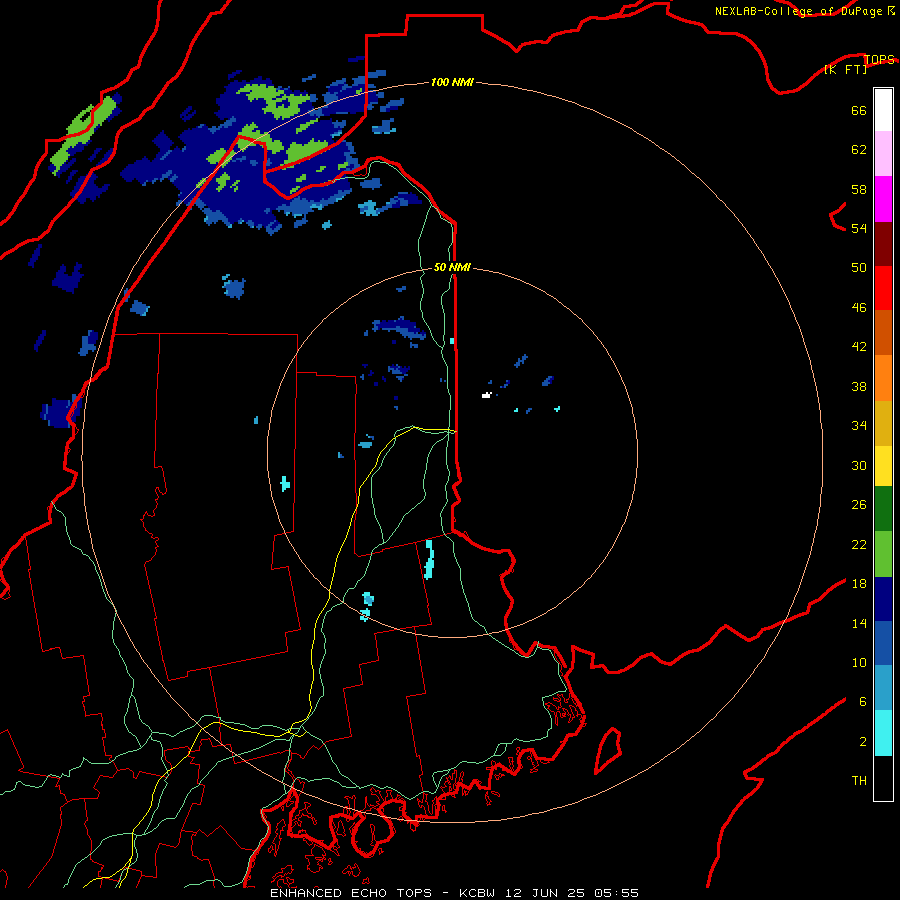Click the NEXLAB-College of DuPage credit text
900x900 pixels.
click(798, 11)
